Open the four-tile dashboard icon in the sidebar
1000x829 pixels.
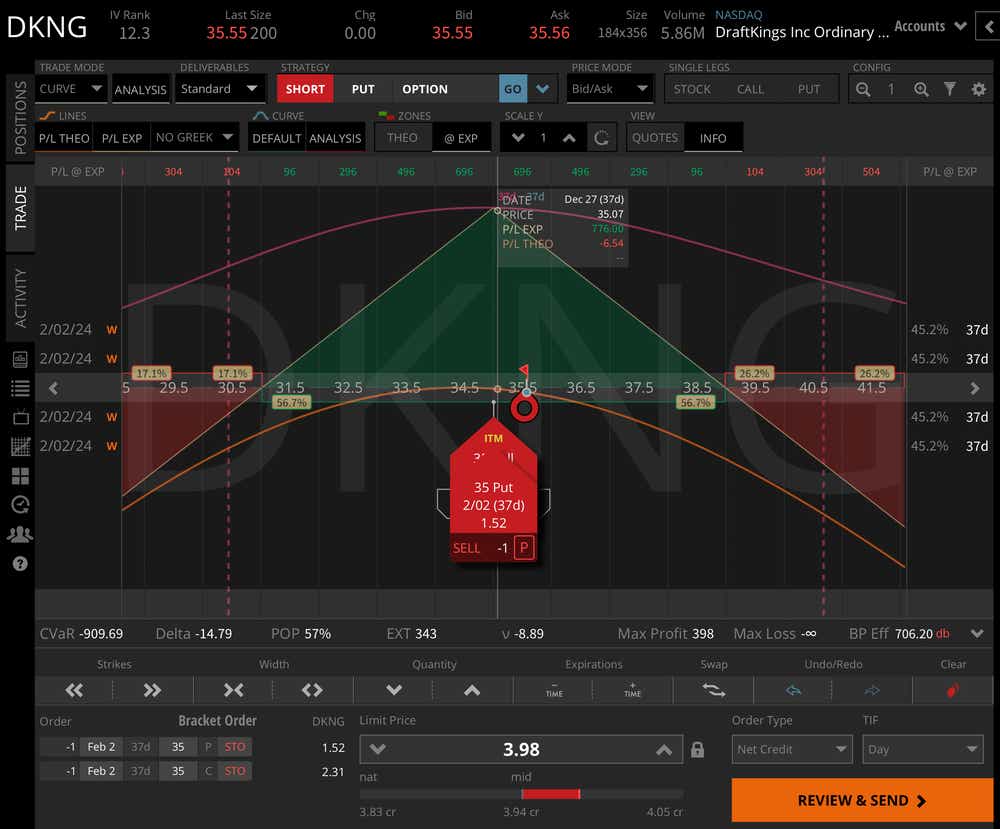coord(20,476)
